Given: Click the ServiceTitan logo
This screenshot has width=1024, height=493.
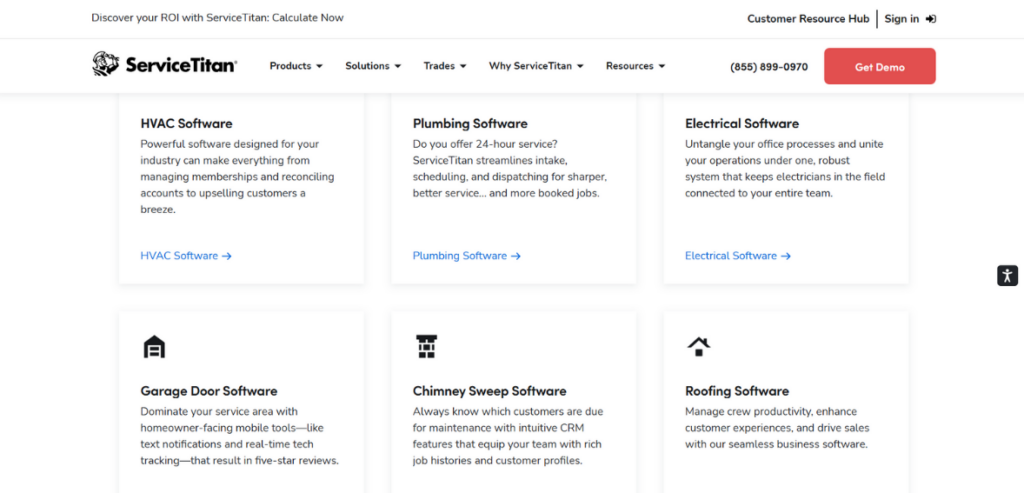Looking at the screenshot, I should (164, 65).
